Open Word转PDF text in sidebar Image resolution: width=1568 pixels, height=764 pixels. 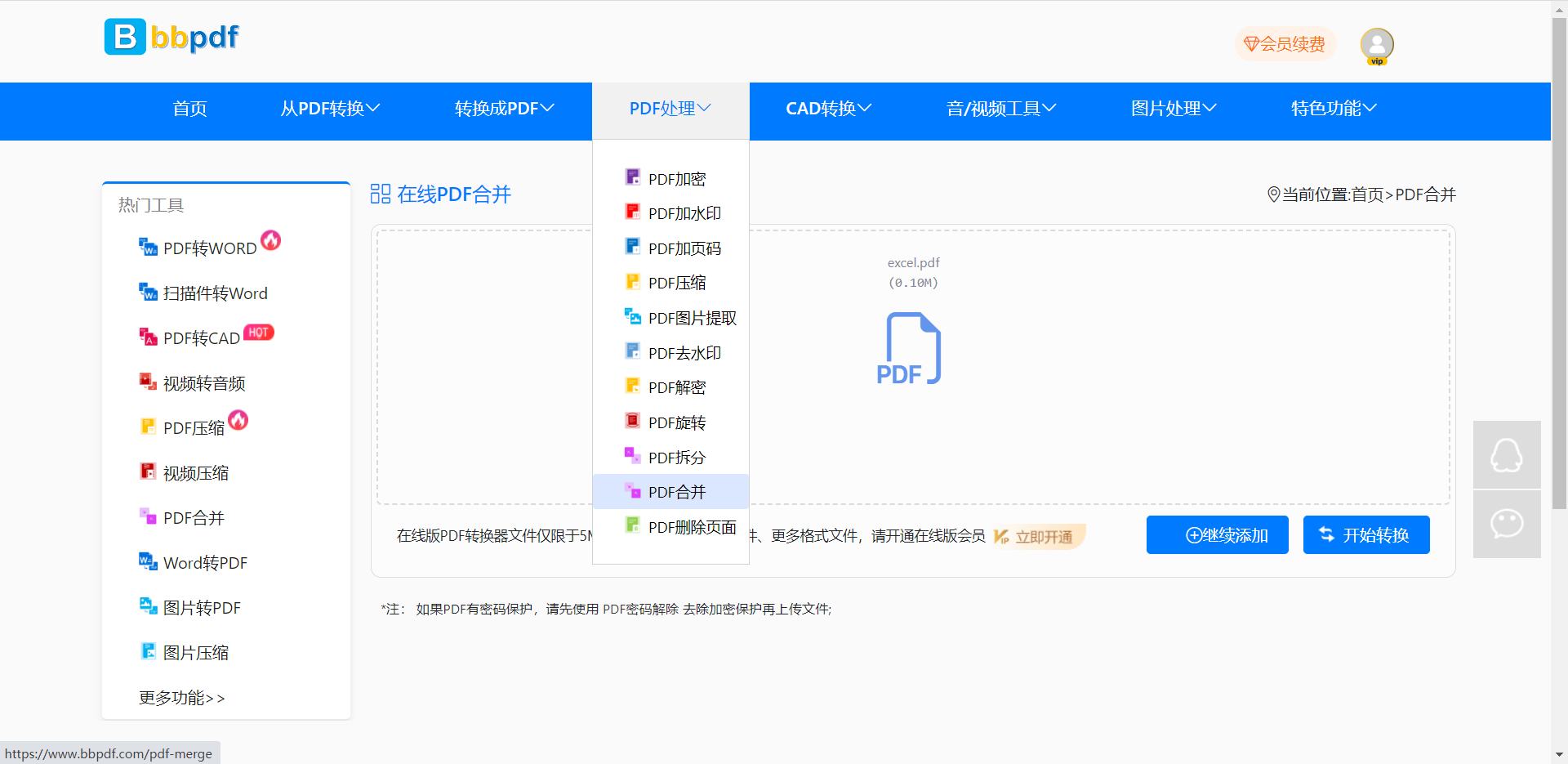pos(205,563)
